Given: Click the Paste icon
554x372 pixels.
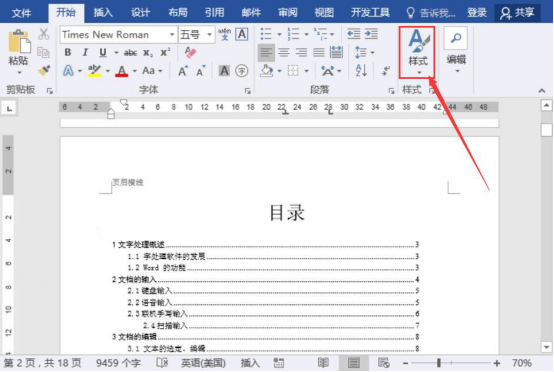Looking at the screenshot, I should click(x=18, y=42).
